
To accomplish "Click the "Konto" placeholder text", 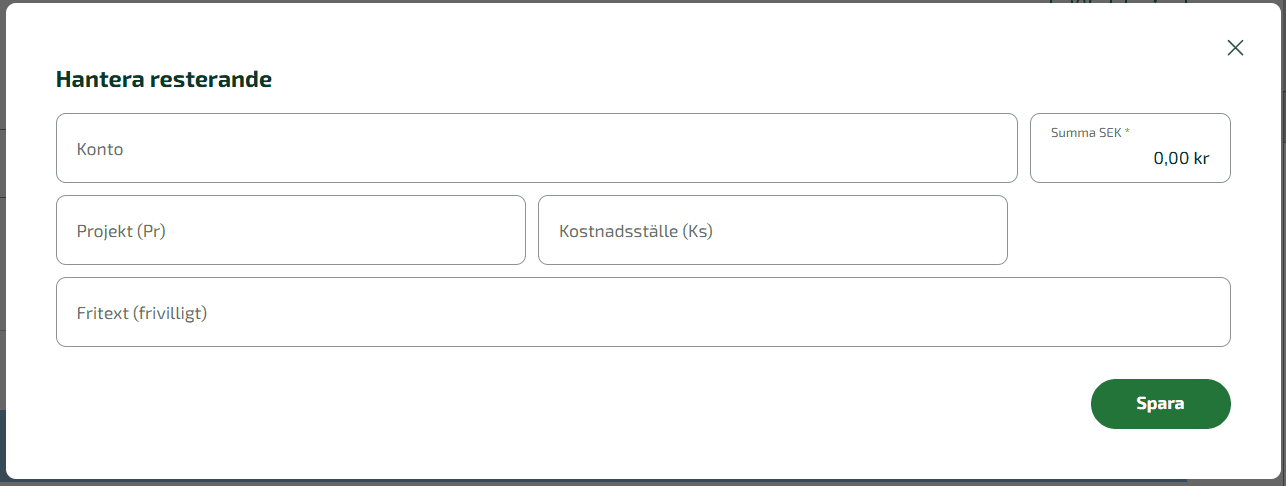I will [100, 149].
